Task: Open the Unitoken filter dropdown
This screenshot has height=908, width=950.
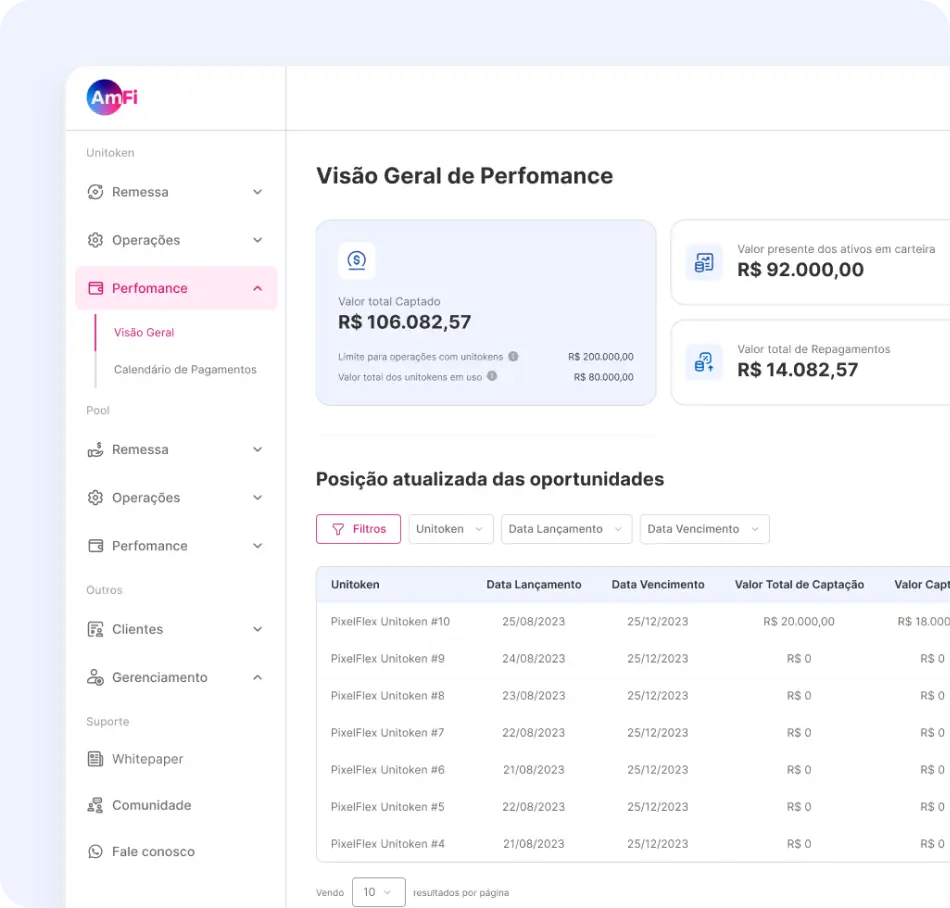Action: (450, 529)
